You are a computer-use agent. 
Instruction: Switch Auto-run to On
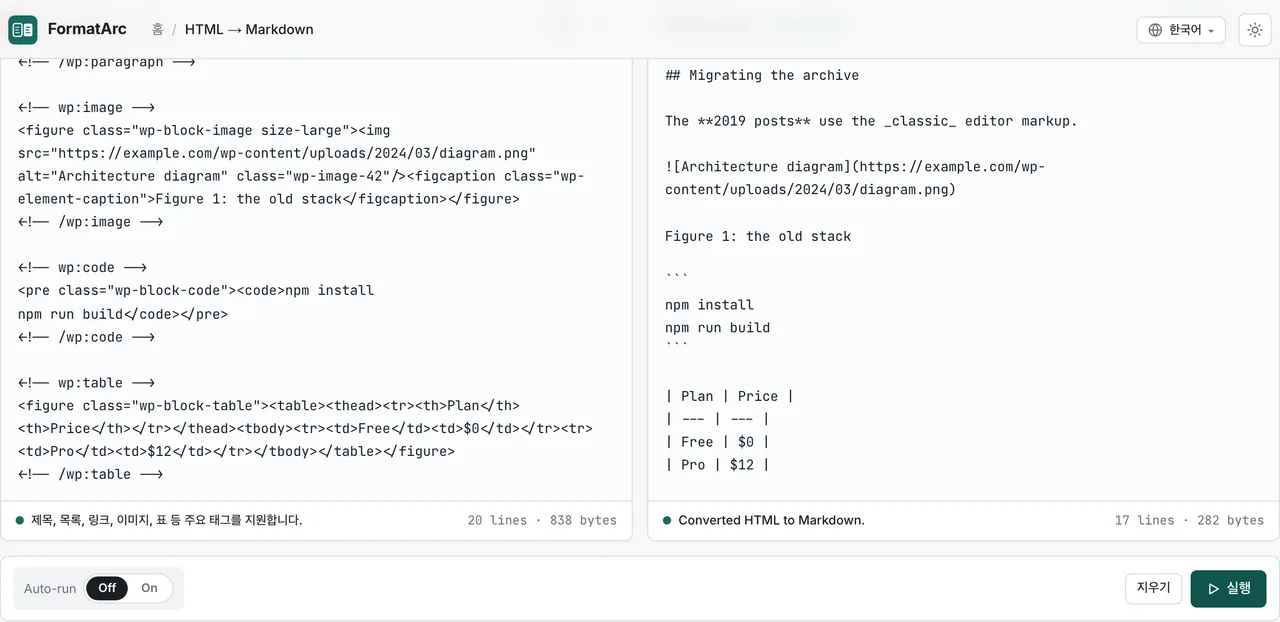[x=149, y=588]
